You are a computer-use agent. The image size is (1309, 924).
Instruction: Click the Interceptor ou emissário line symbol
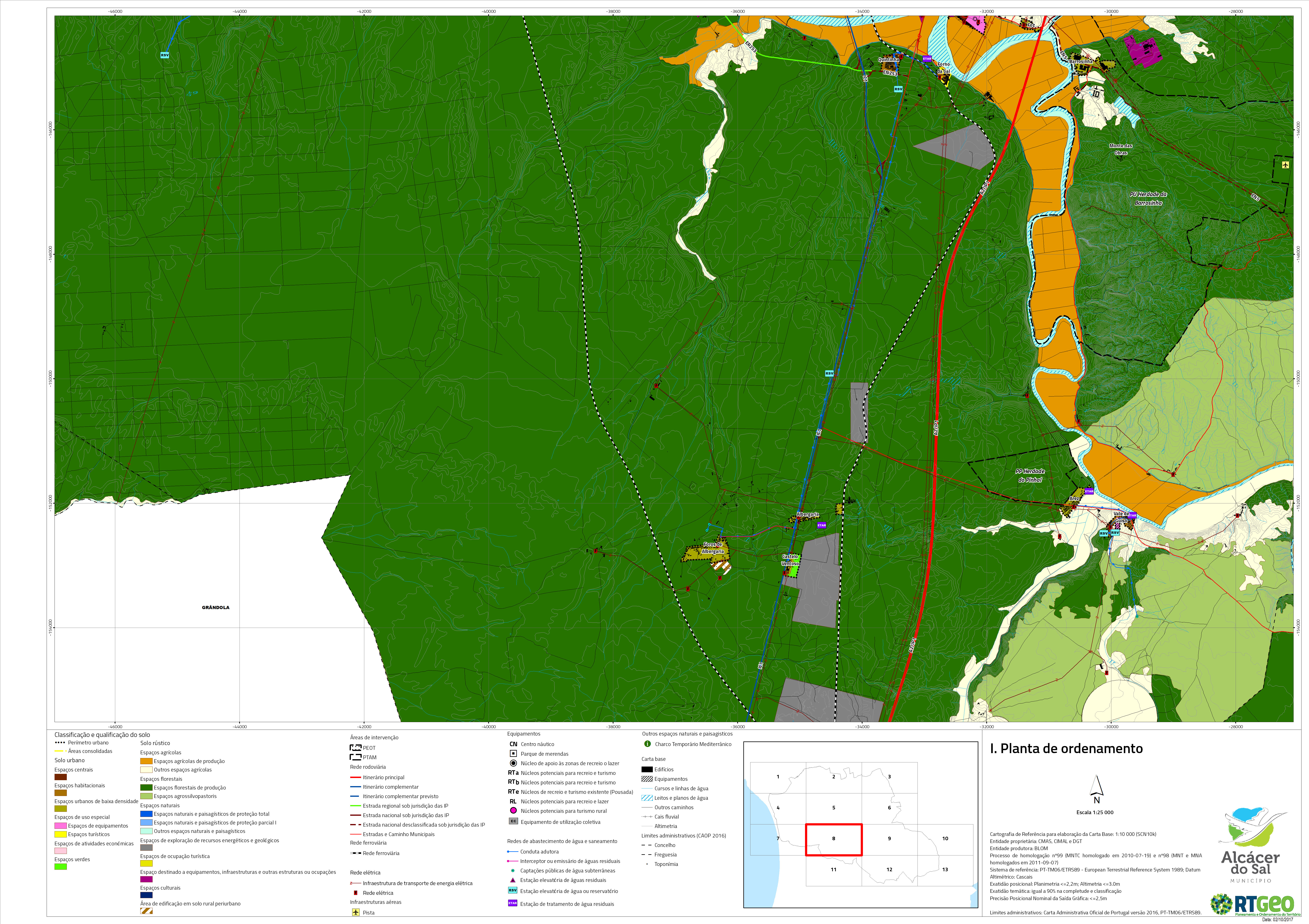coord(512,861)
